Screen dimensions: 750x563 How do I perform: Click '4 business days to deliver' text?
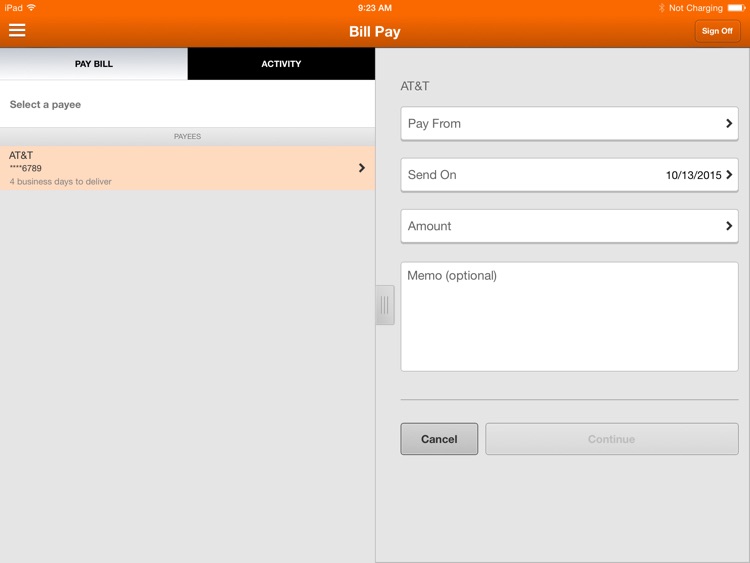click(61, 182)
